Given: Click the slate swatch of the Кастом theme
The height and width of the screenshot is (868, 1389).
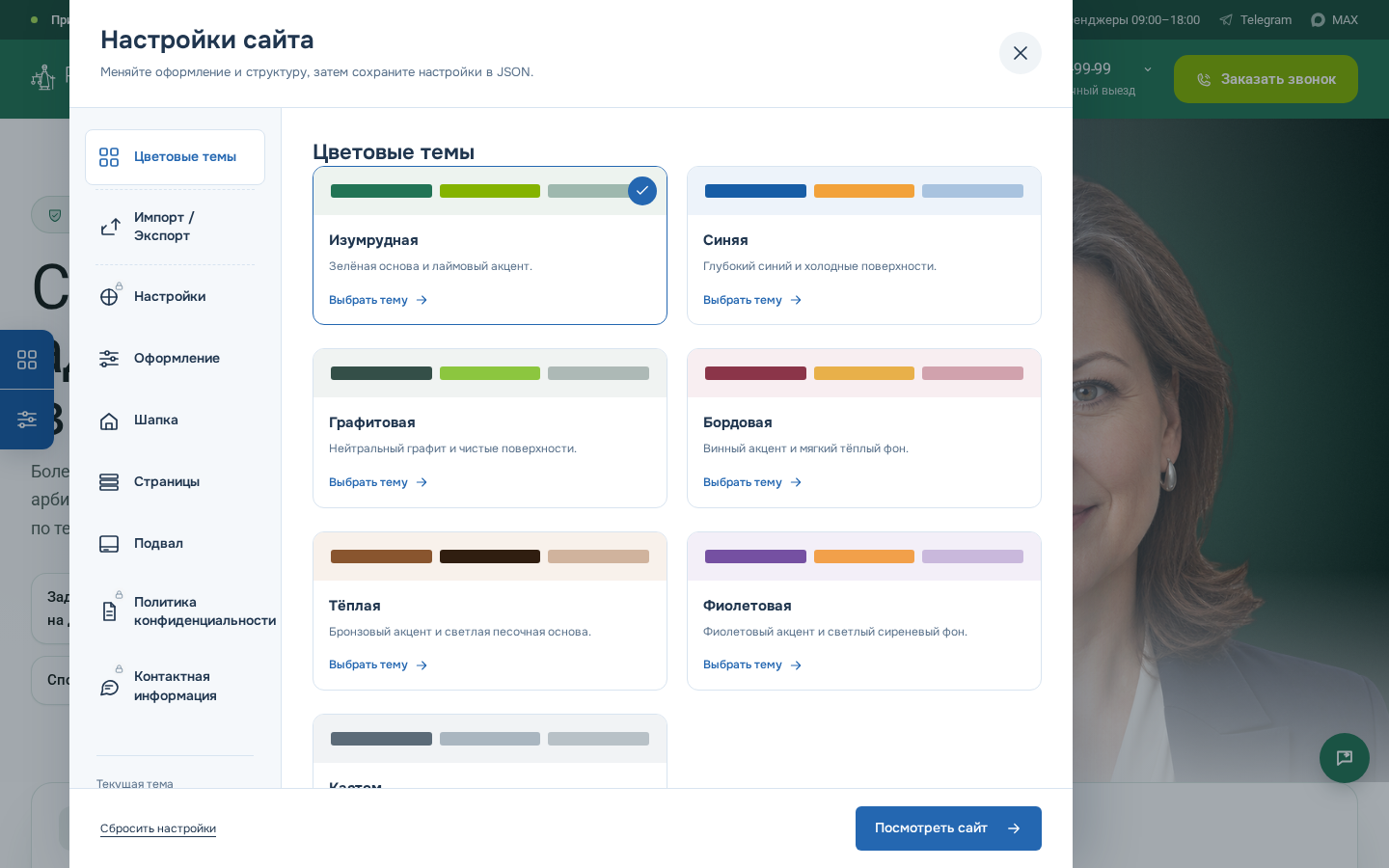Looking at the screenshot, I should pos(381,739).
